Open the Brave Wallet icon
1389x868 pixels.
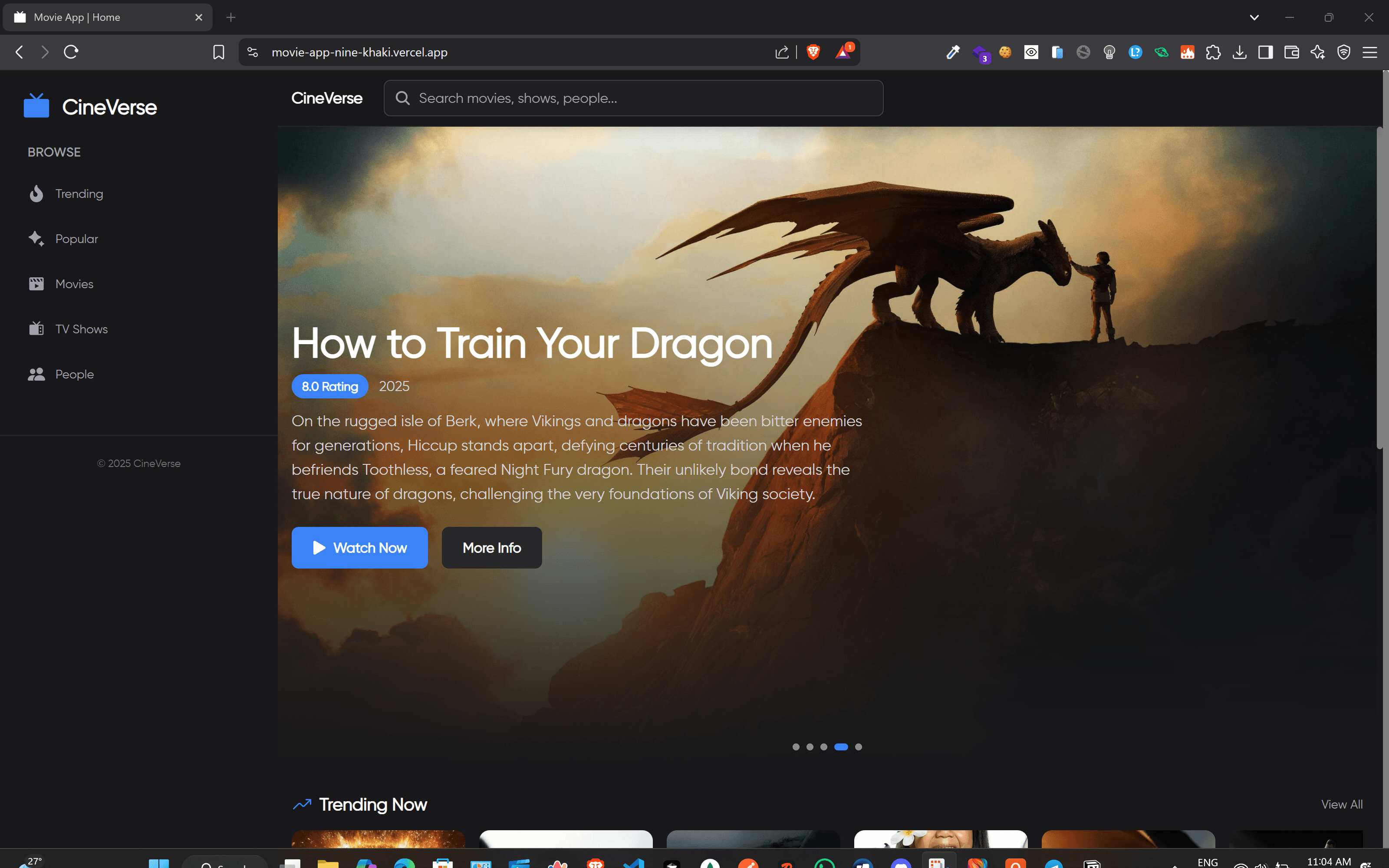coord(1291,52)
